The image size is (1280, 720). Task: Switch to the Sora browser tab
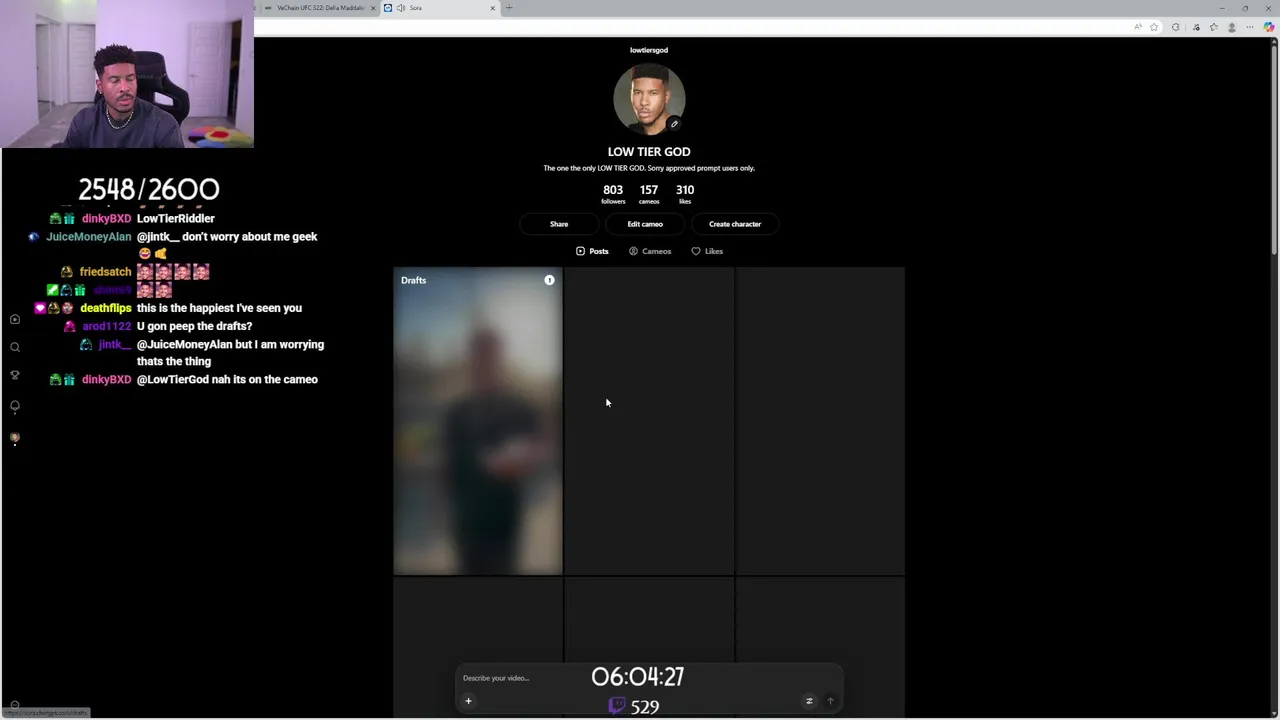(440, 8)
